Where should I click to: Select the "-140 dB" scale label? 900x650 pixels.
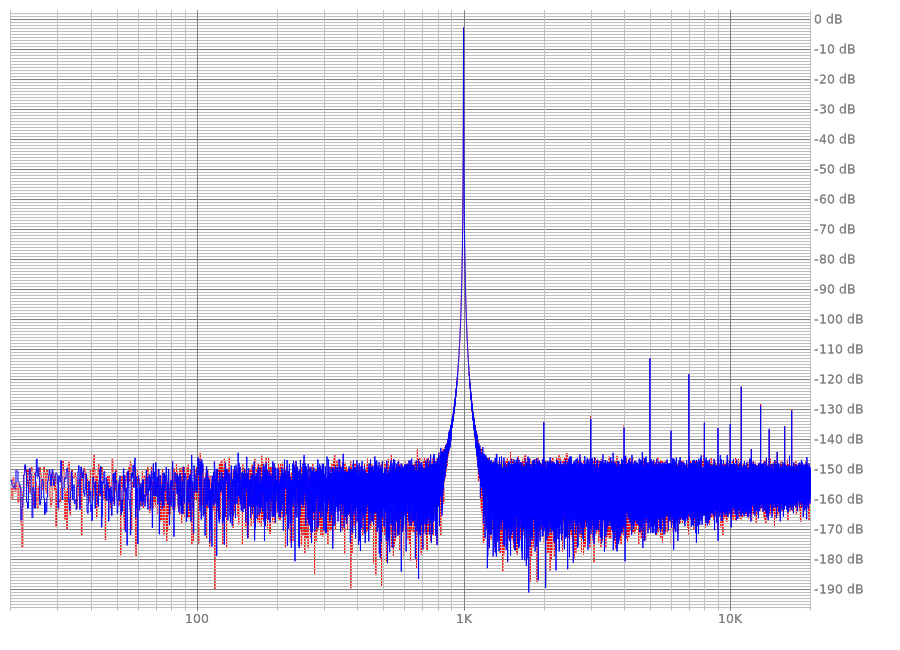839,439
